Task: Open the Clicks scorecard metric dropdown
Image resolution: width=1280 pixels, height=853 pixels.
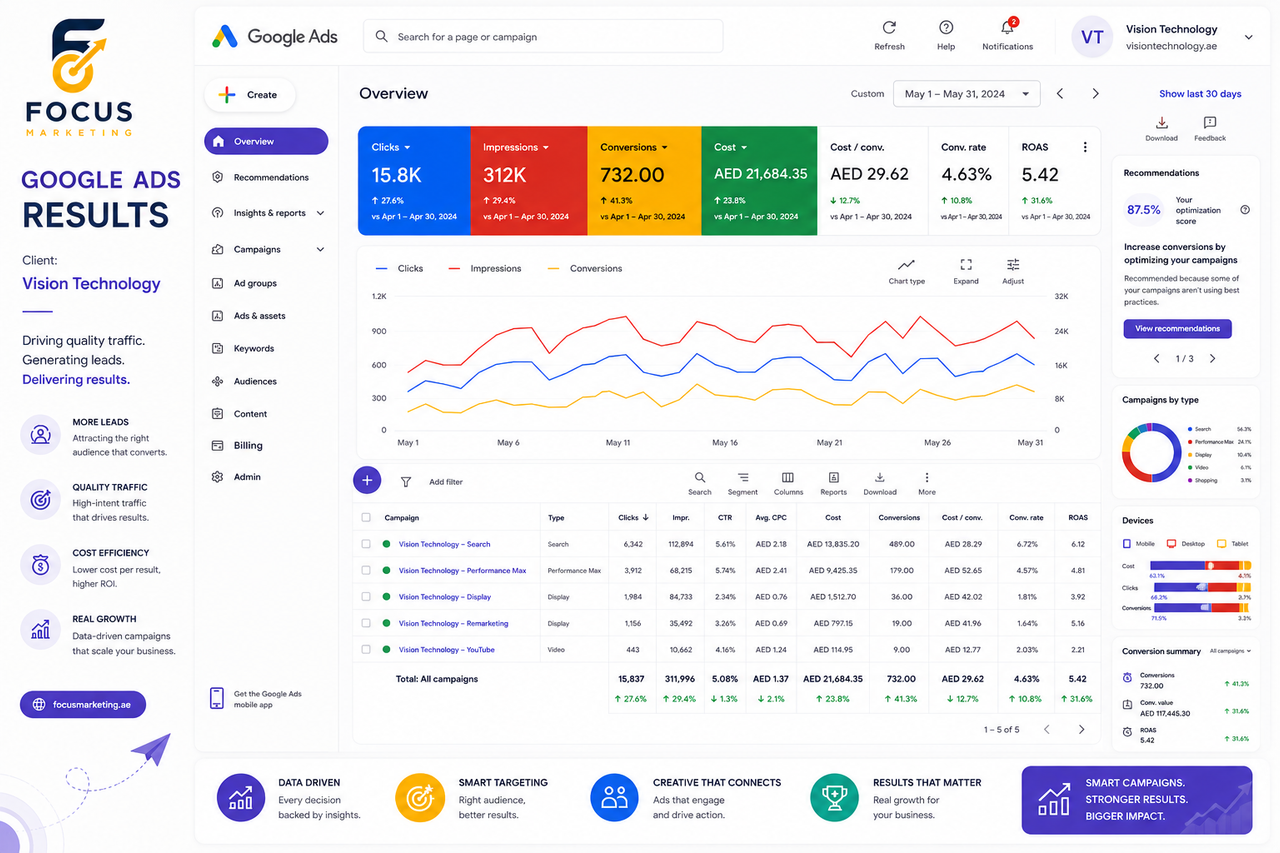Action: [x=408, y=148]
